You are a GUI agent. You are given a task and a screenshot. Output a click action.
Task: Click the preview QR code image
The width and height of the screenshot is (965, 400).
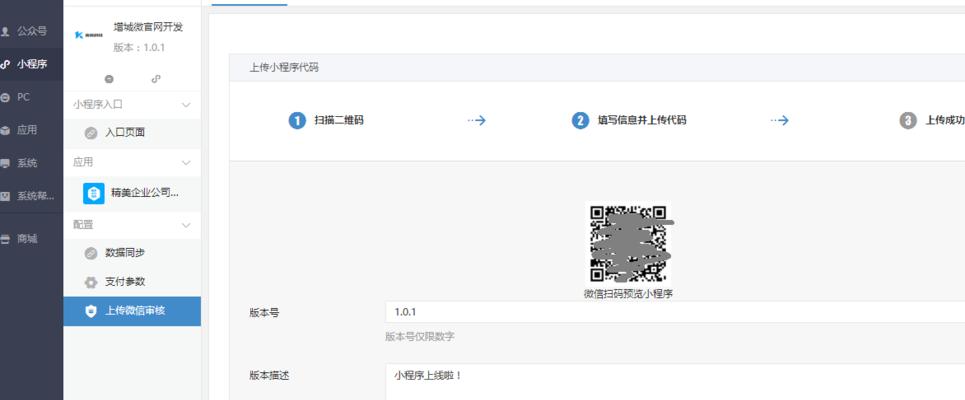tap(628, 244)
